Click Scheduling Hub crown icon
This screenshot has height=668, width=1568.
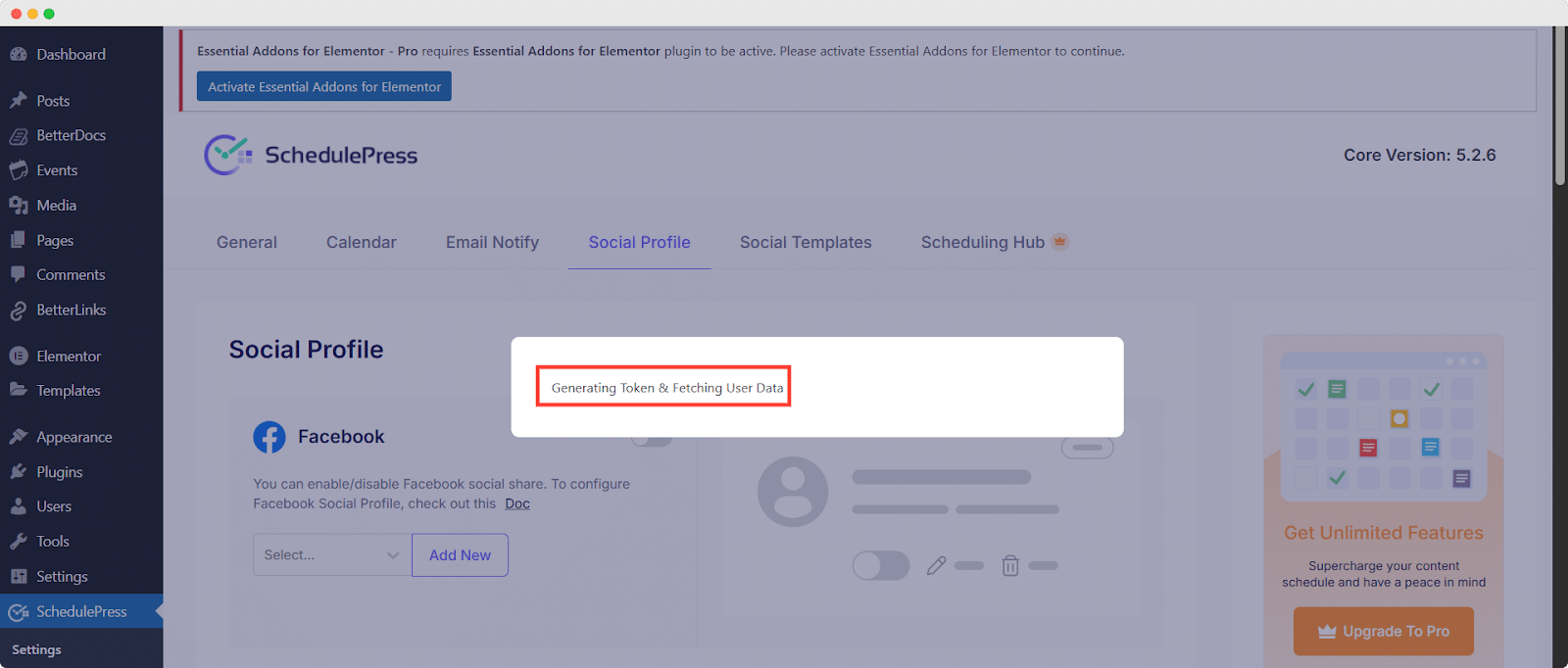(1059, 241)
